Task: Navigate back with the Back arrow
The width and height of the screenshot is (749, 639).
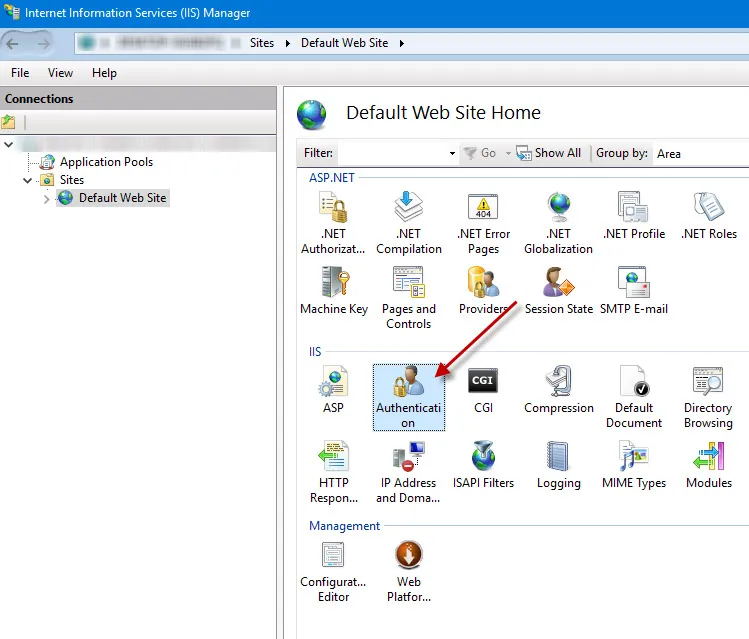Action: pos(12,44)
